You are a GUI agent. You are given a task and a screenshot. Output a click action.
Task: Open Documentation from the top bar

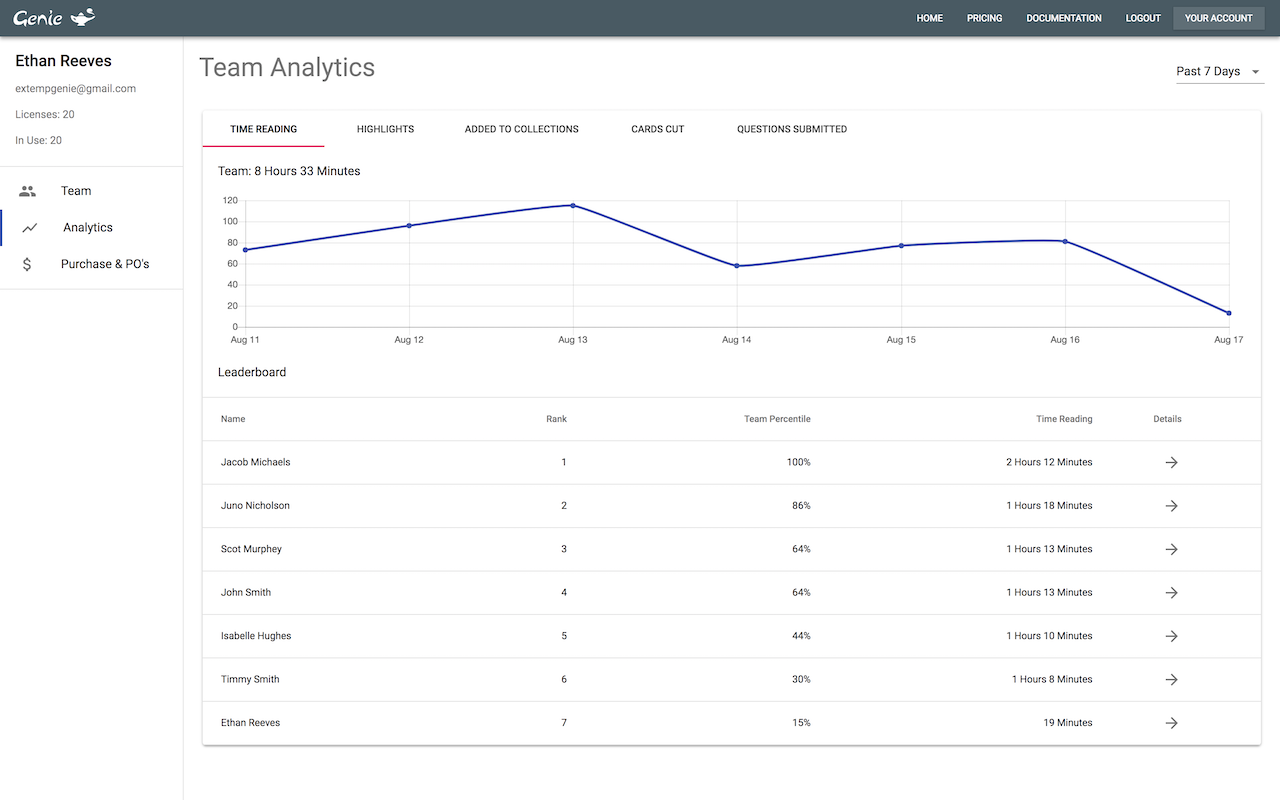tap(1064, 18)
